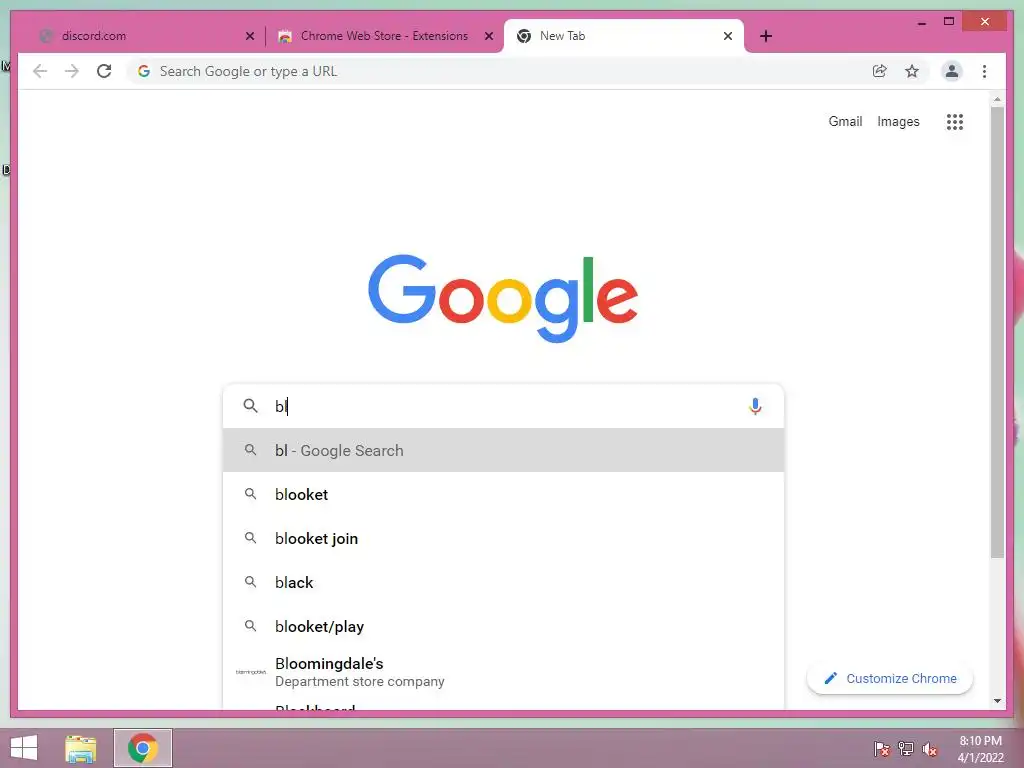Viewport: 1024px width, 768px height.
Task: Click the Bloomingdale's logo thumbnail
Action: pos(251,672)
